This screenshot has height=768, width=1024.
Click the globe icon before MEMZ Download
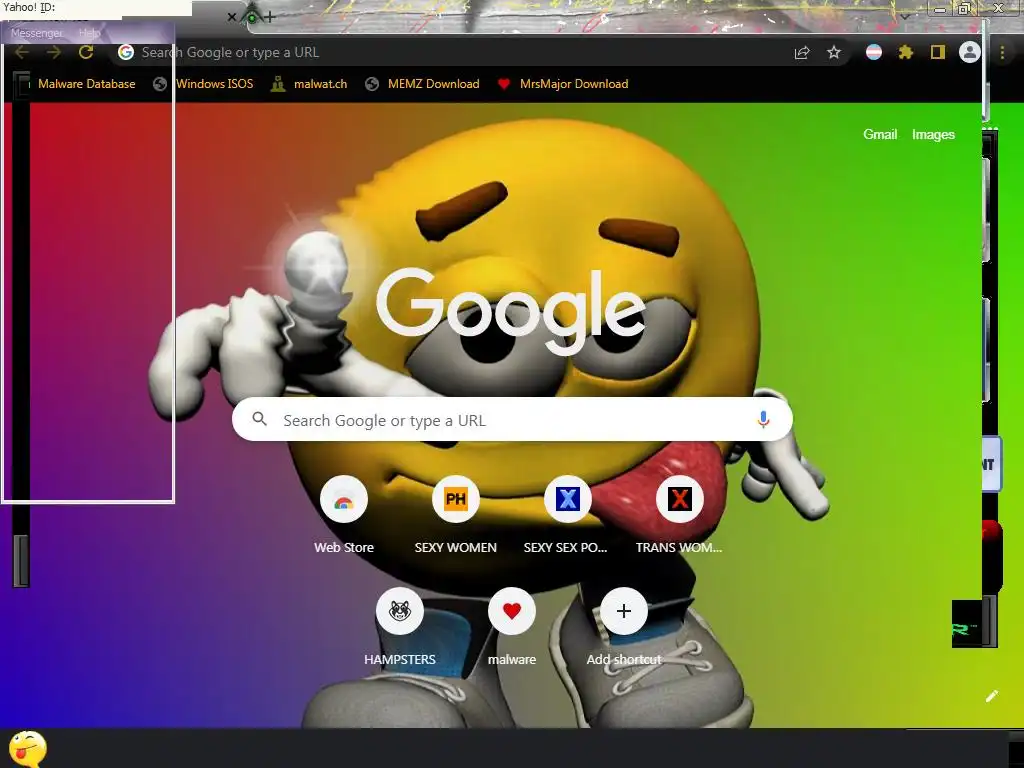coord(372,84)
